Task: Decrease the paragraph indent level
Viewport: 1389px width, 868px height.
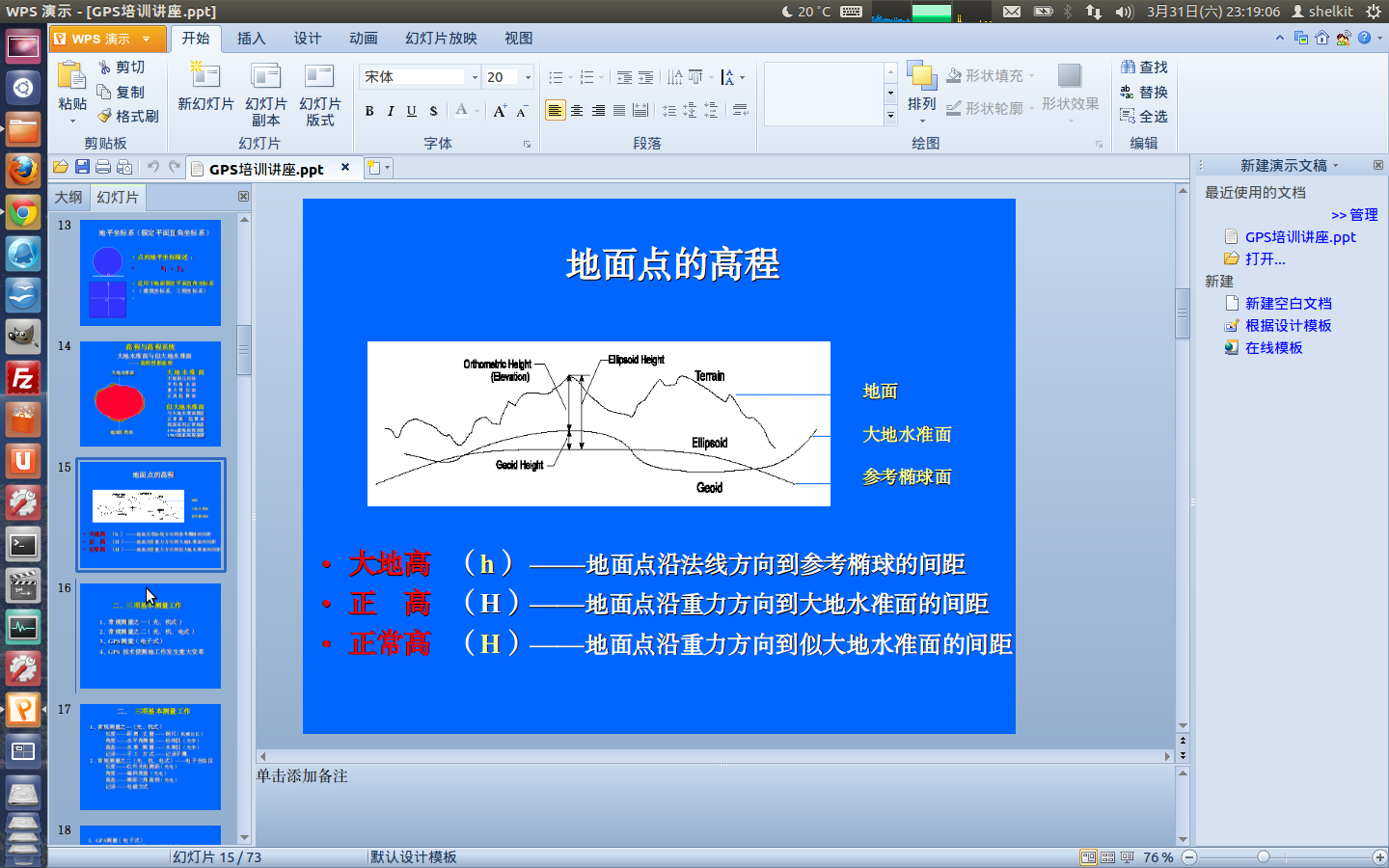Action: tap(625, 77)
